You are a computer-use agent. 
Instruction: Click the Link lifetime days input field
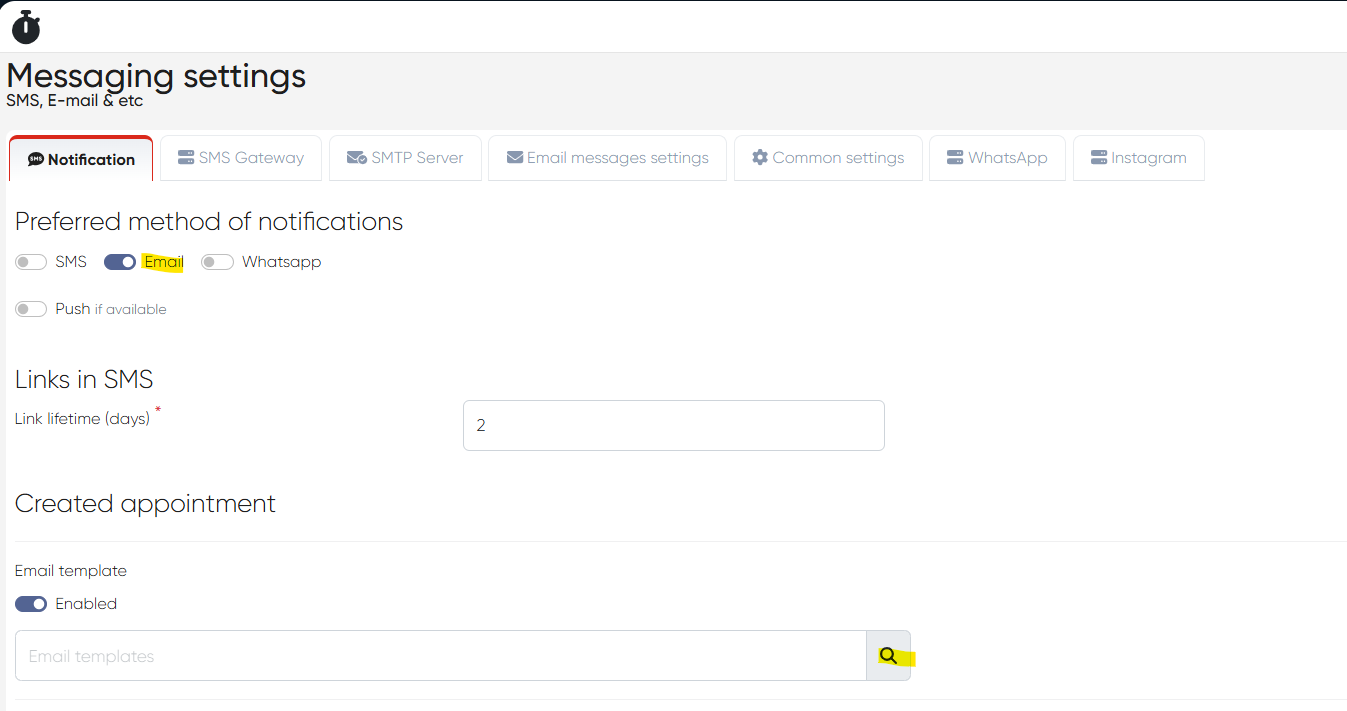tap(673, 425)
